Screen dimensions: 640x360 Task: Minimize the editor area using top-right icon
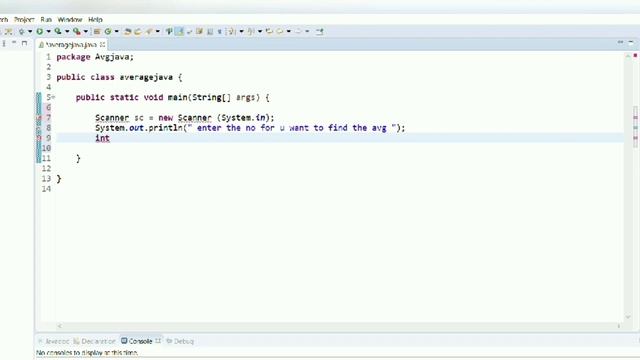[620, 42]
